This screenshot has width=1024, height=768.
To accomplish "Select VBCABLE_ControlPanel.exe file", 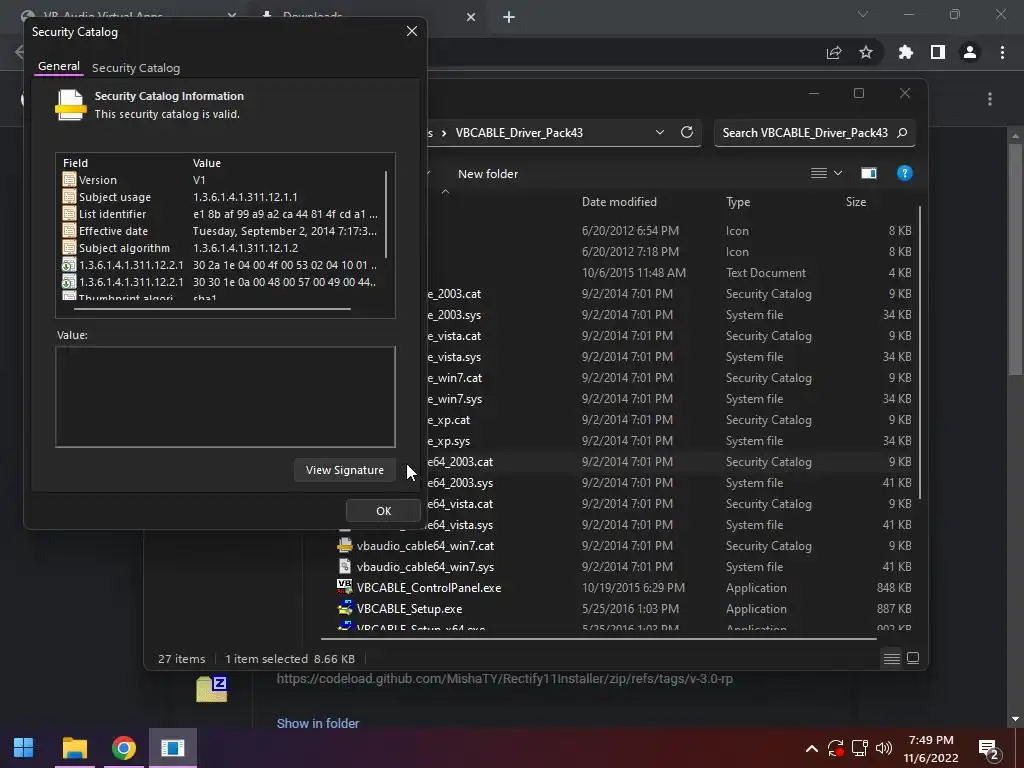I will coord(429,588).
